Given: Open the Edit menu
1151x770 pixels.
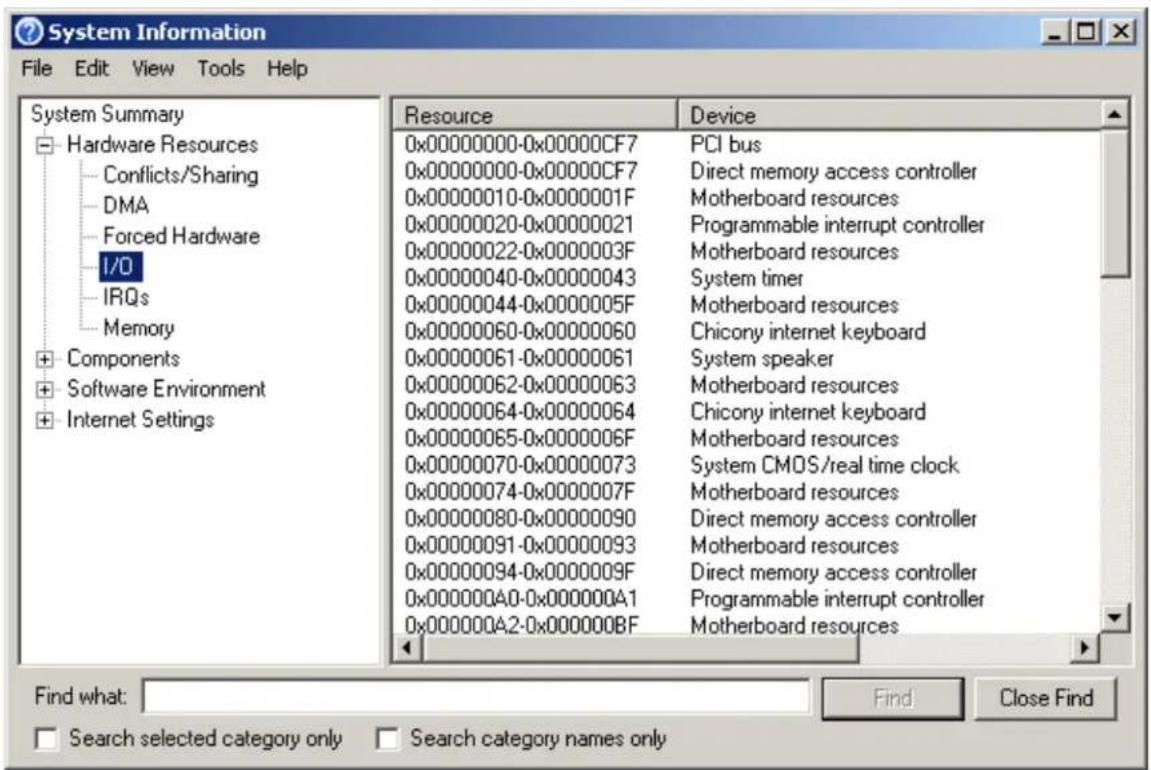Looking at the screenshot, I should 91,68.
